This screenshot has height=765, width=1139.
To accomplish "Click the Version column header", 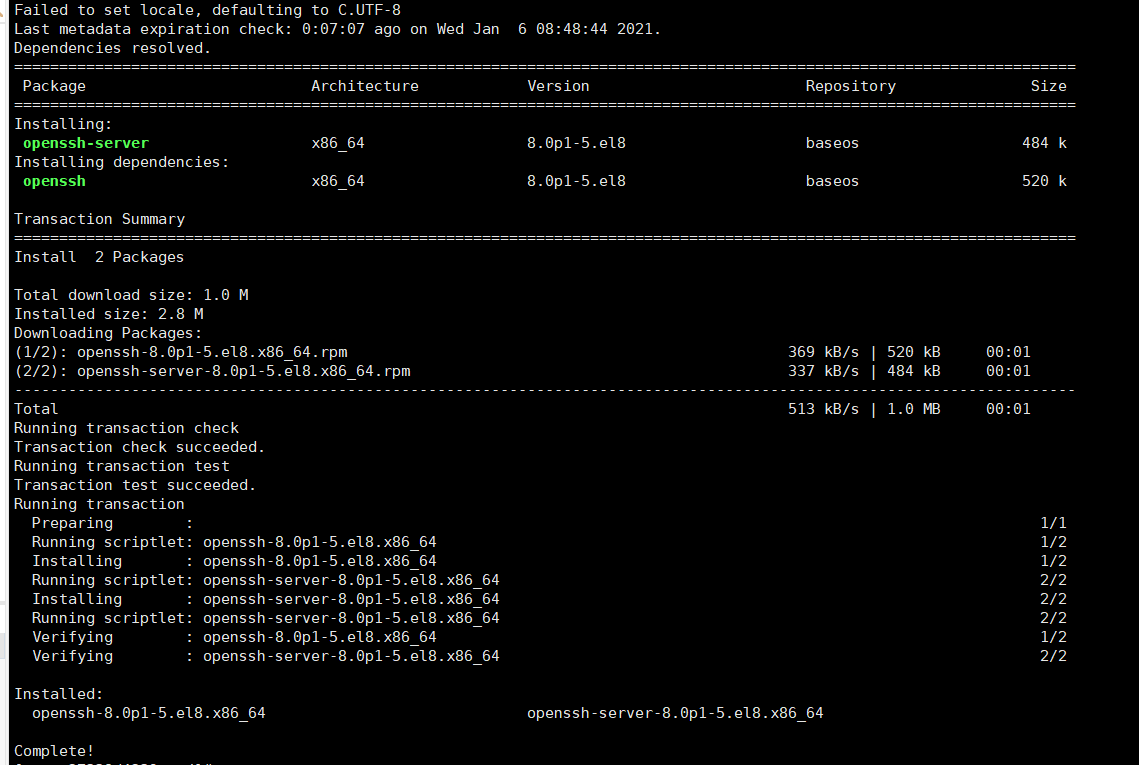I will [x=558, y=85].
